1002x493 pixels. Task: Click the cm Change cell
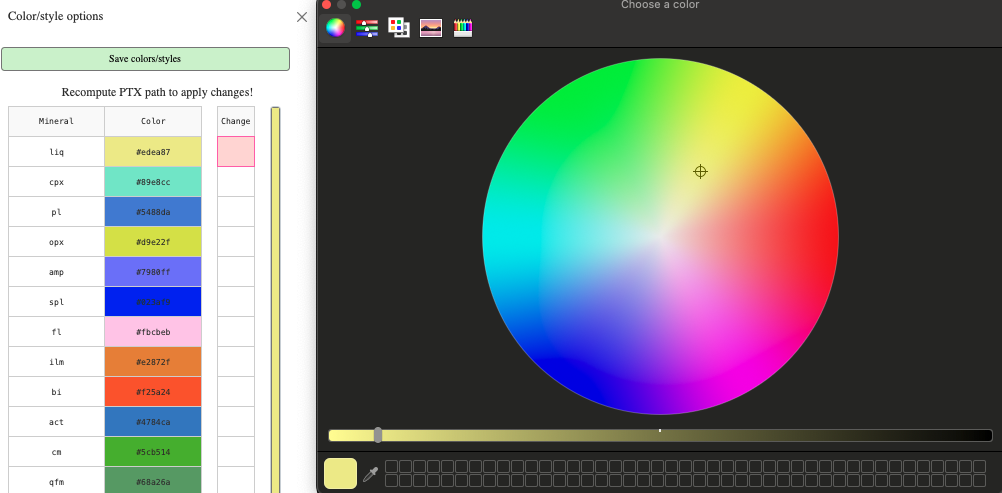236,452
